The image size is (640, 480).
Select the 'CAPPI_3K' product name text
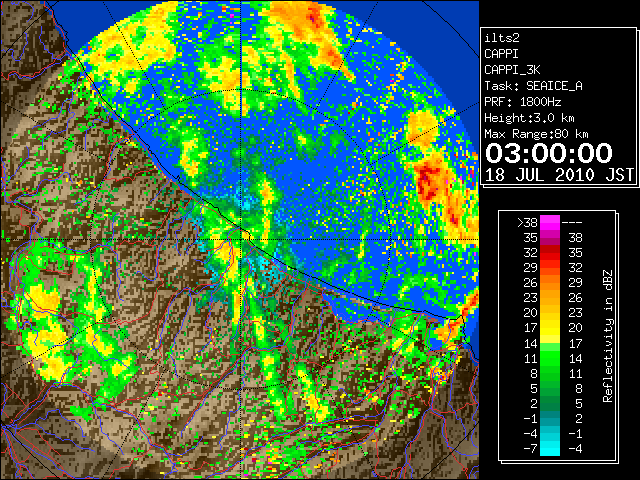(x=512, y=70)
